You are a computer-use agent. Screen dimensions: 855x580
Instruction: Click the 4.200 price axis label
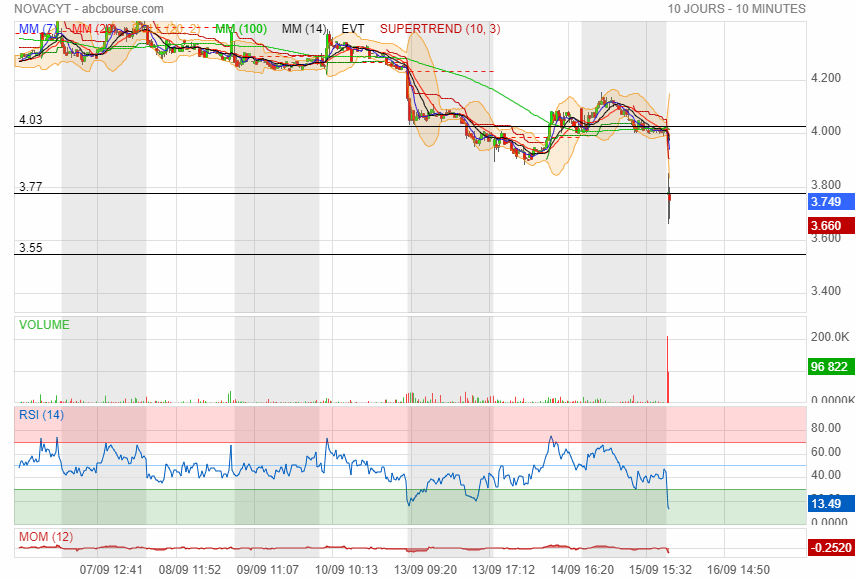pos(826,78)
